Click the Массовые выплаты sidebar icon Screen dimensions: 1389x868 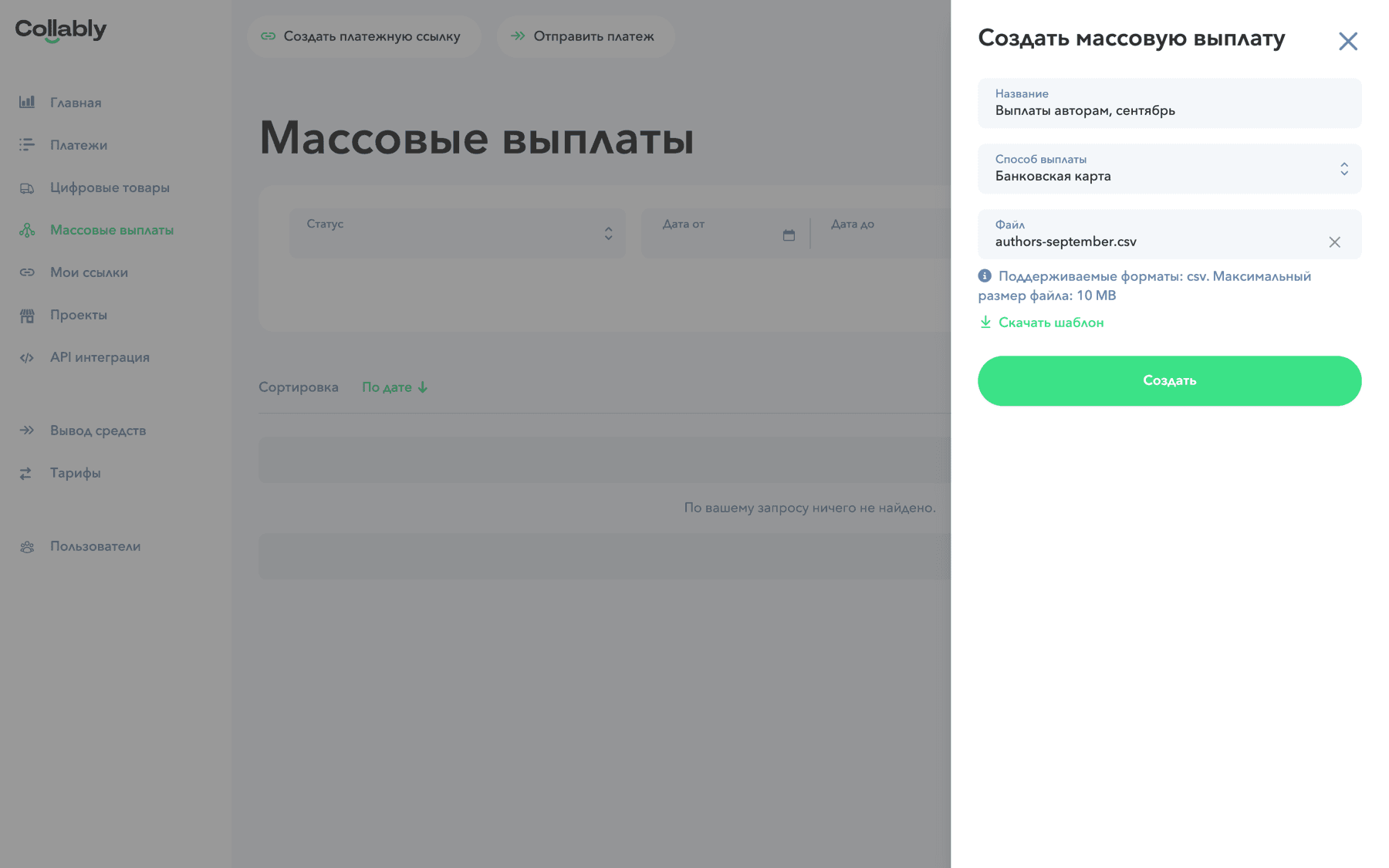[27, 230]
